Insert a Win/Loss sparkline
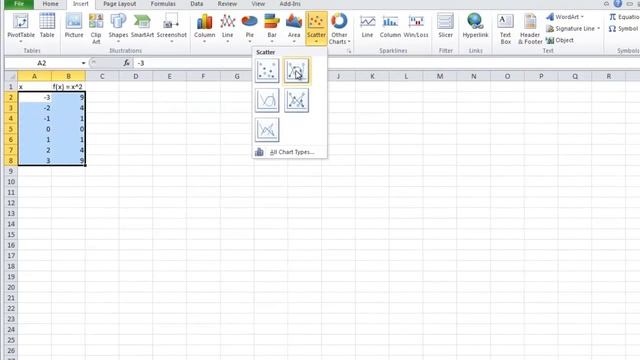This screenshot has height=360, width=640. pos(416,26)
